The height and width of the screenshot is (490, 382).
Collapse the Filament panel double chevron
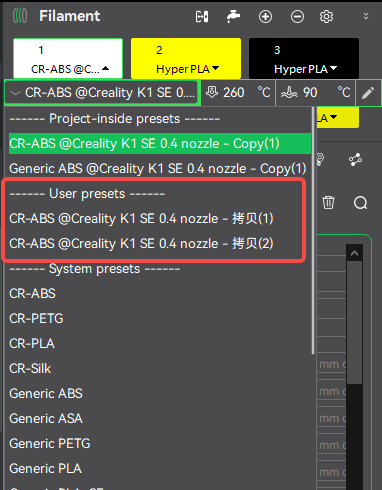366,16
